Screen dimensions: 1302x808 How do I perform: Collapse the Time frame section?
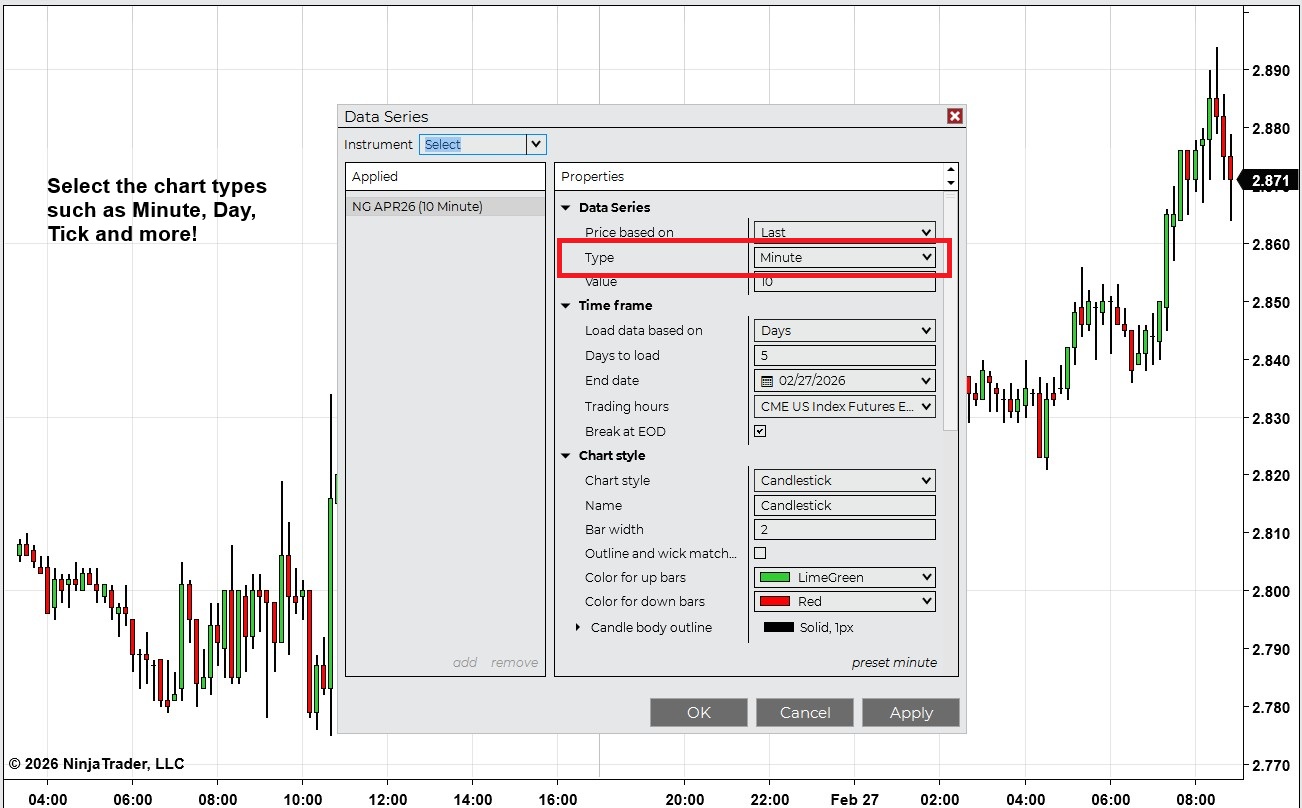(x=566, y=305)
